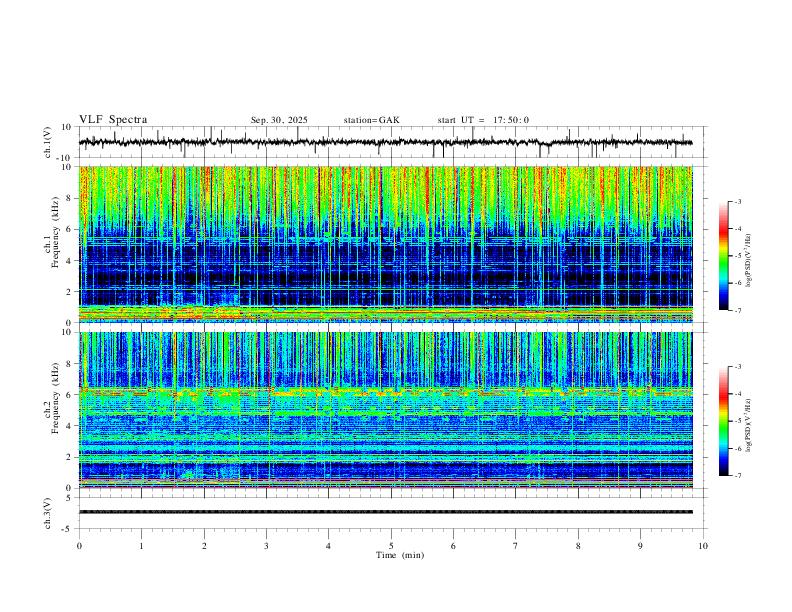
Task: Click the '-3' tick on ch.1 colorbar
Action: pyautogui.click(x=738, y=201)
